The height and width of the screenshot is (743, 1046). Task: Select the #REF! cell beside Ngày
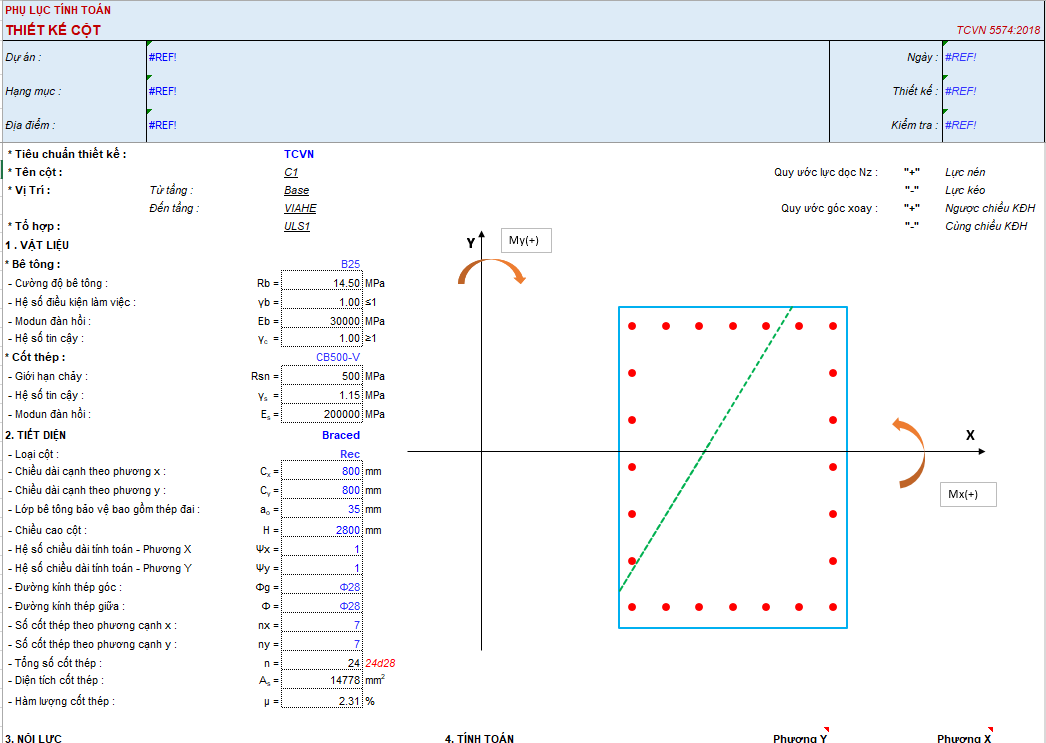coord(993,57)
